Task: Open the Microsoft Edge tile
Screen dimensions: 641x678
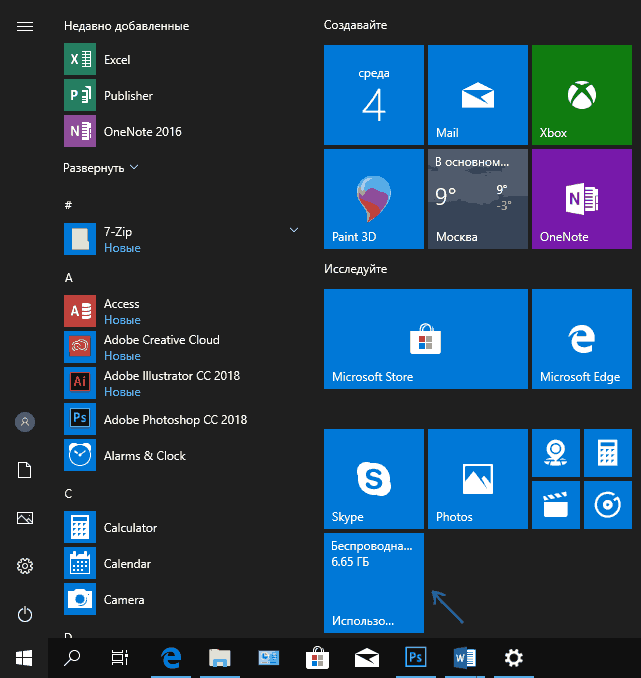Action: 582,339
